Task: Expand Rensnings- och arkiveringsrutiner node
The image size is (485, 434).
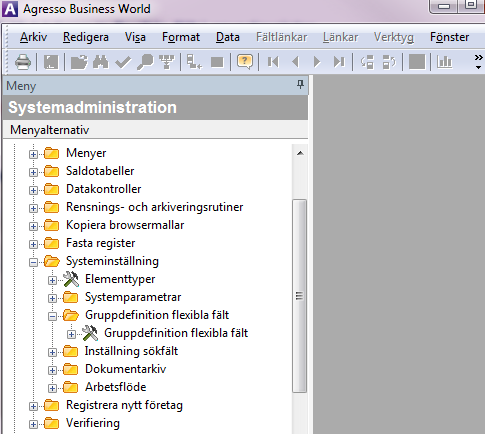Action: pyautogui.click(x=33, y=208)
